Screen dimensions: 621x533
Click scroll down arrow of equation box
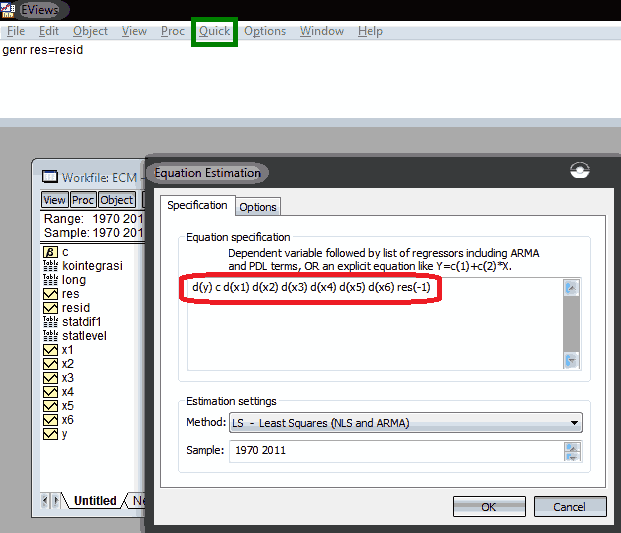(571, 360)
